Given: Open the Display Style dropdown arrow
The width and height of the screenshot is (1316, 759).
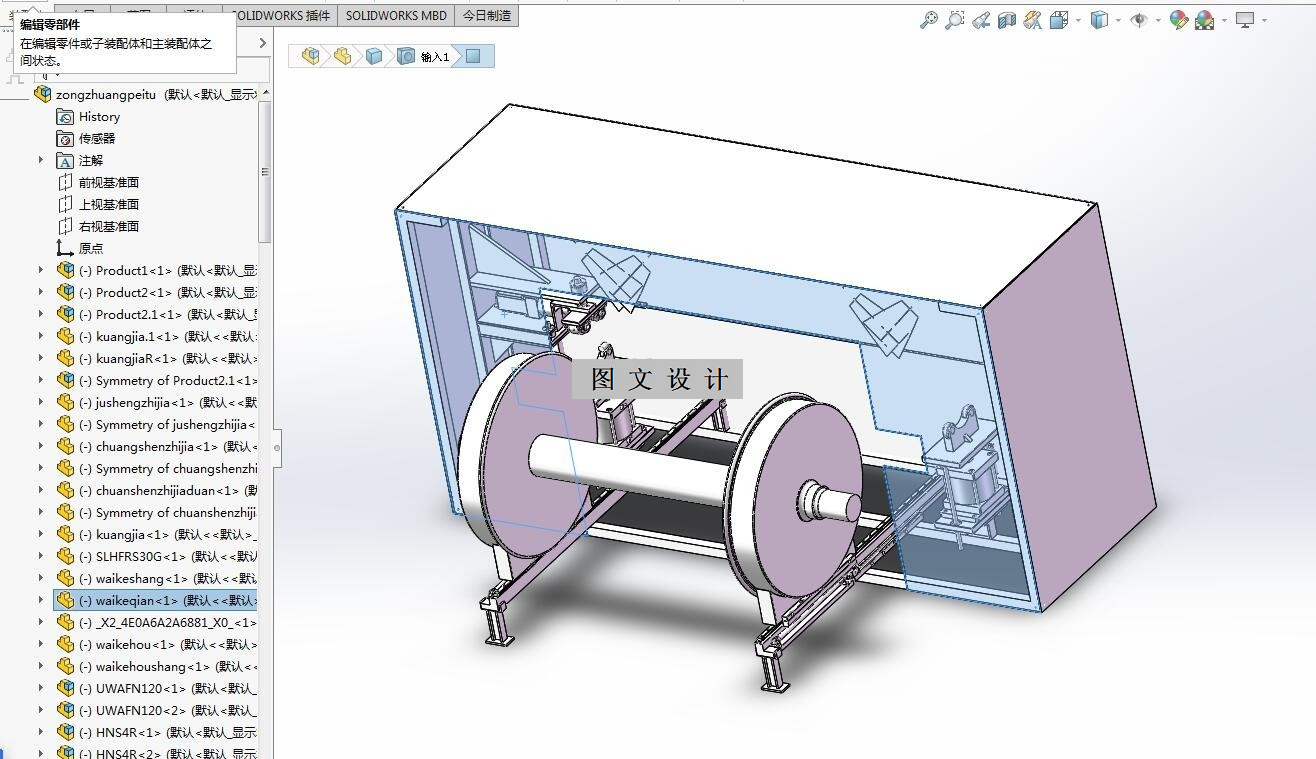Looking at the screenshot, I should coord(1118,20).
